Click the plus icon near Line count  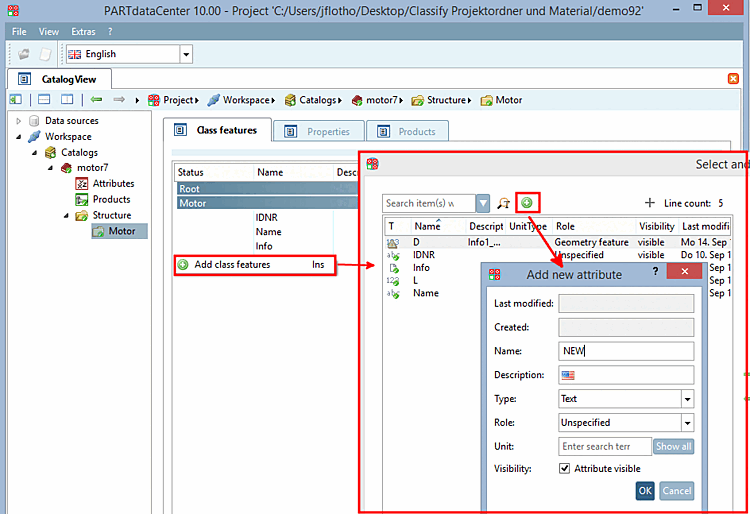click(x=649, y=203)
